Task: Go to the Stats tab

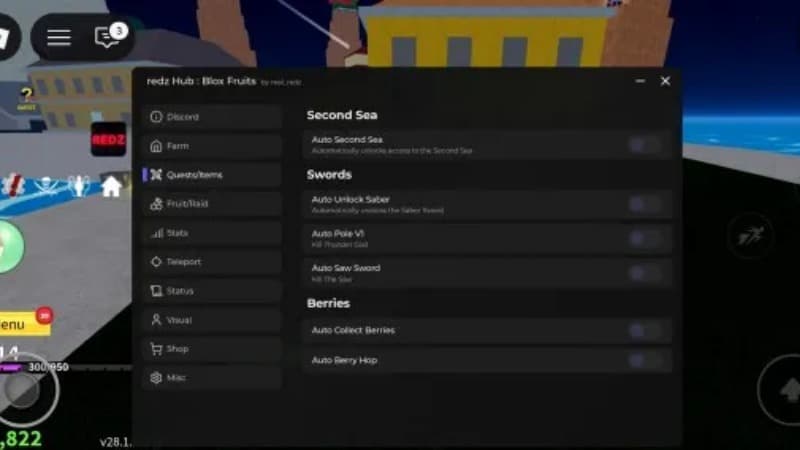Action: tap(212, 233)
